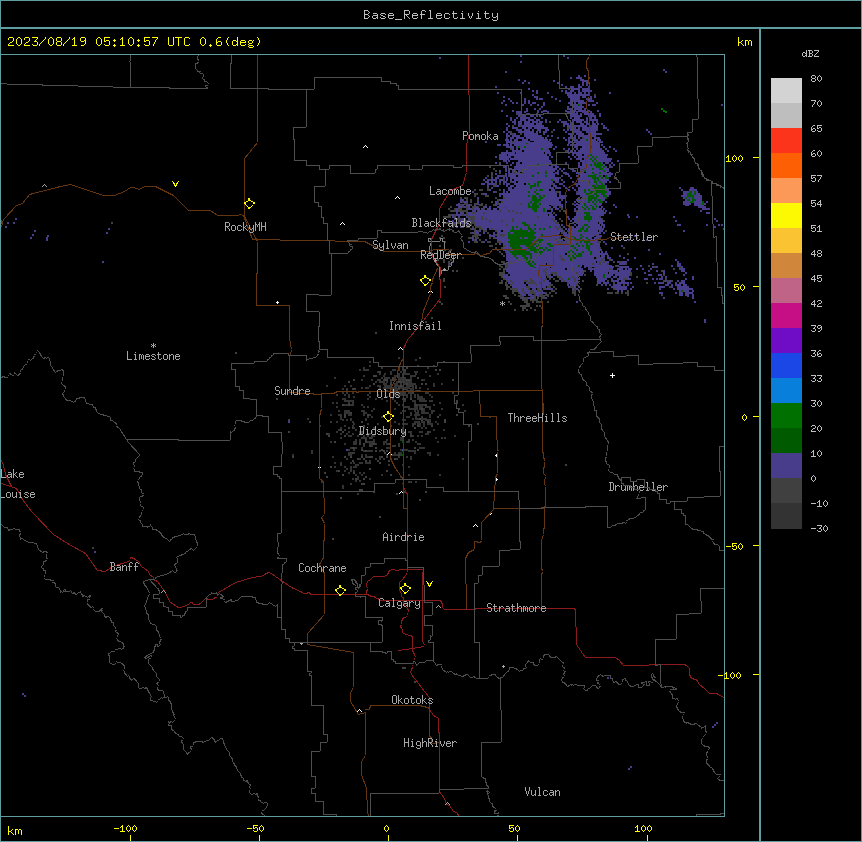Image resolution: width=862 pixels, height=842 pixels.
Task: Click the Strathmore town label
Action: tap(516, 608)
